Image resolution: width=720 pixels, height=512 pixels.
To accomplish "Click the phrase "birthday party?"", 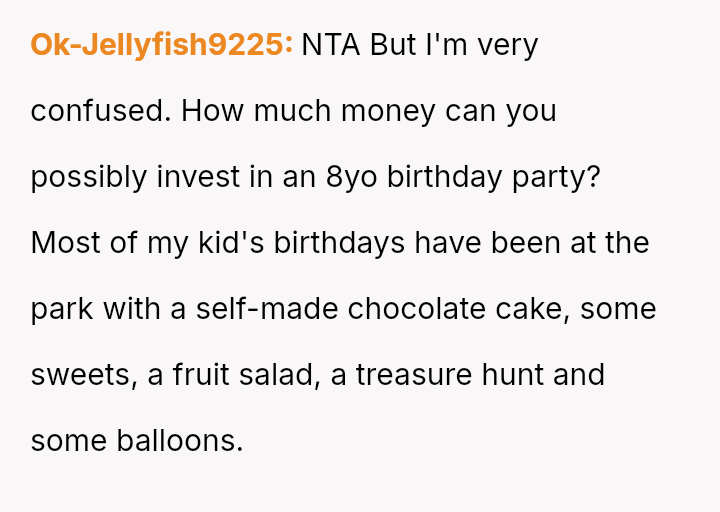I will (x=493, y=177).
